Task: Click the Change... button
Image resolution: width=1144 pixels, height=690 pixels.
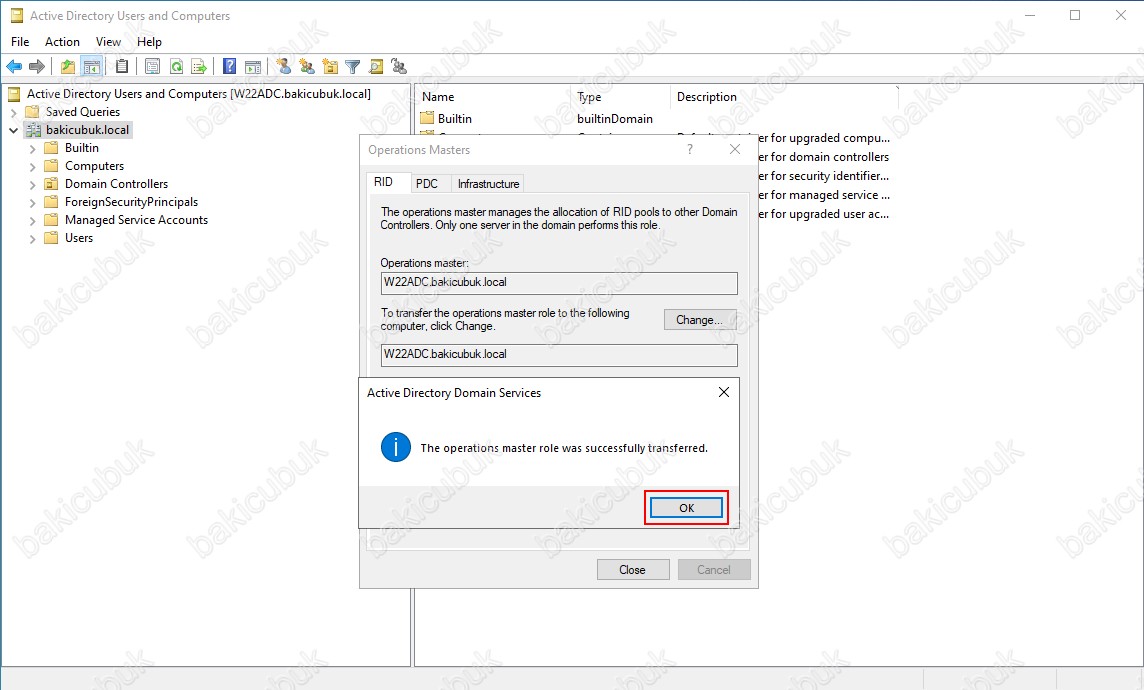Action: point(699,319)
